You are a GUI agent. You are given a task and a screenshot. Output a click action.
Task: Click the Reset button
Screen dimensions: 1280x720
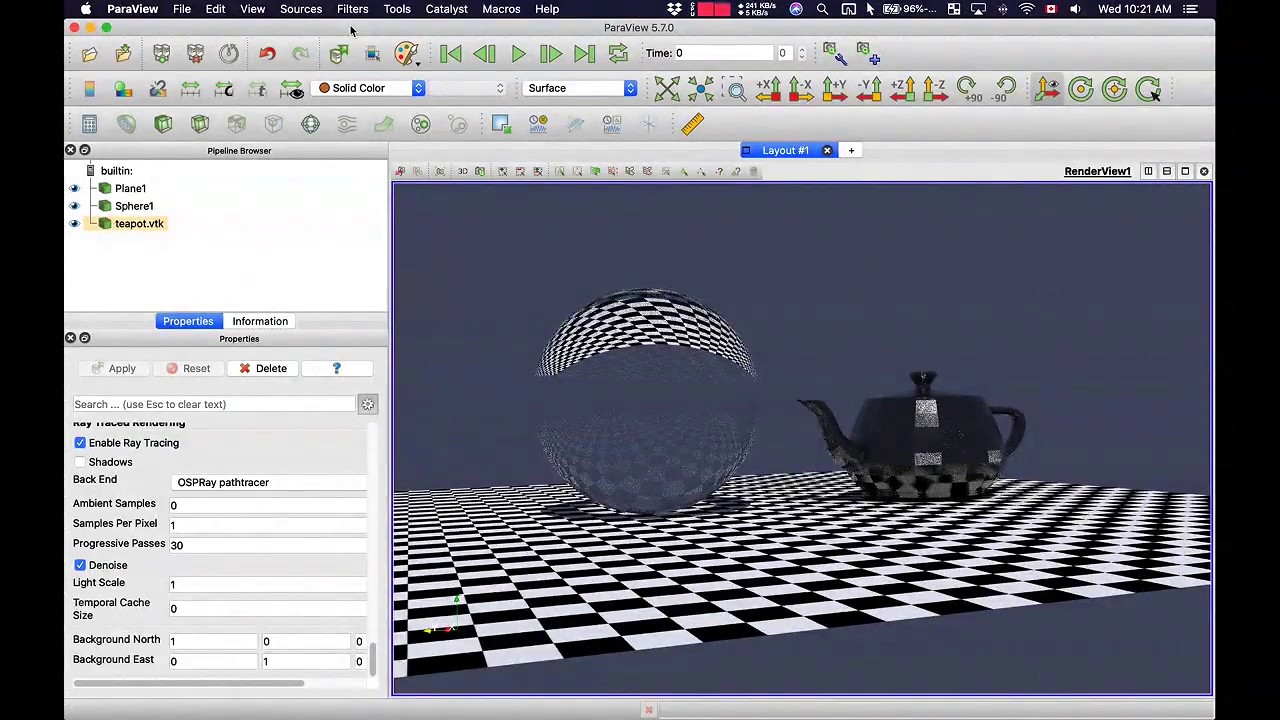188,368
